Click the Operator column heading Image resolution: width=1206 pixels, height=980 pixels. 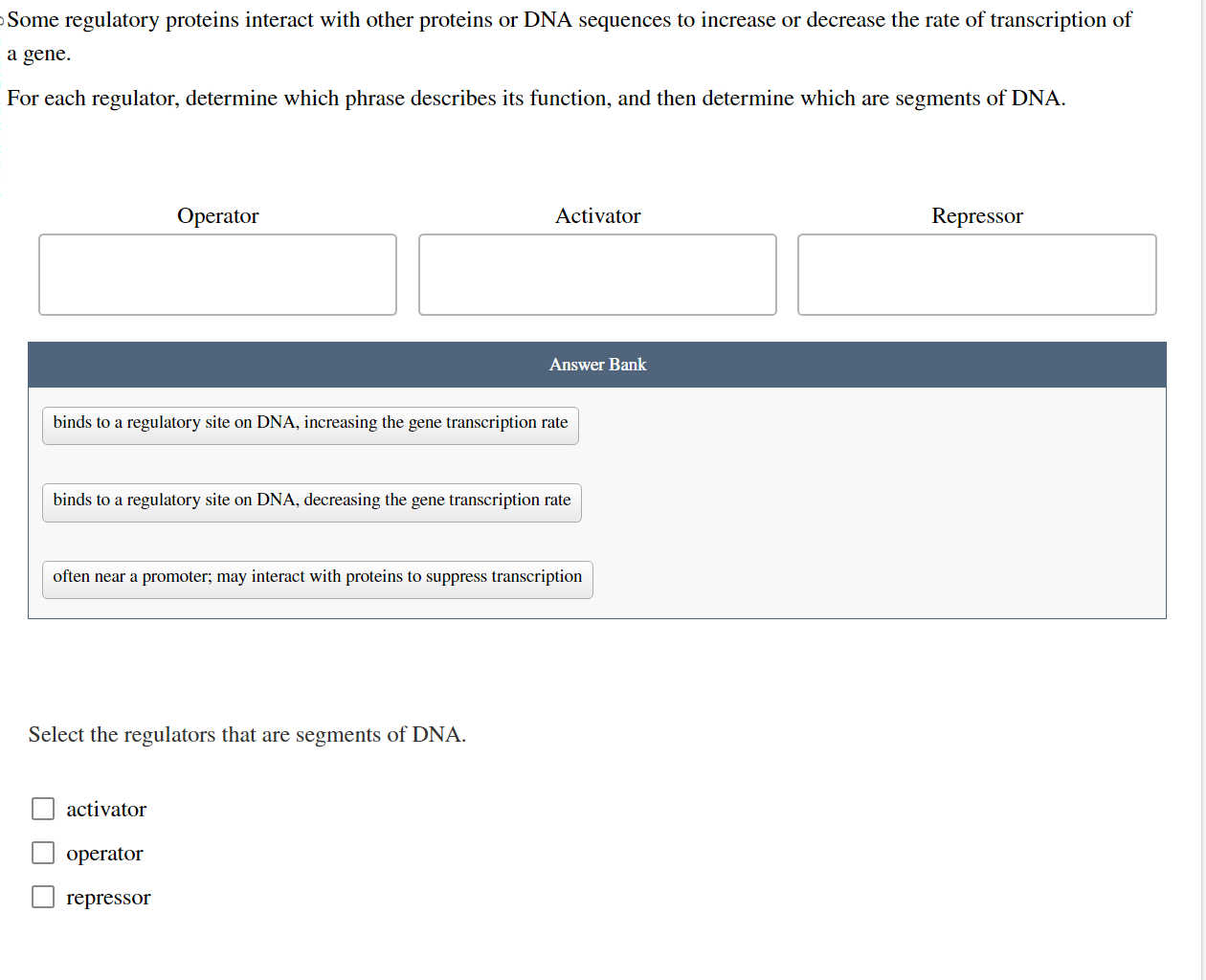point(217,216)
